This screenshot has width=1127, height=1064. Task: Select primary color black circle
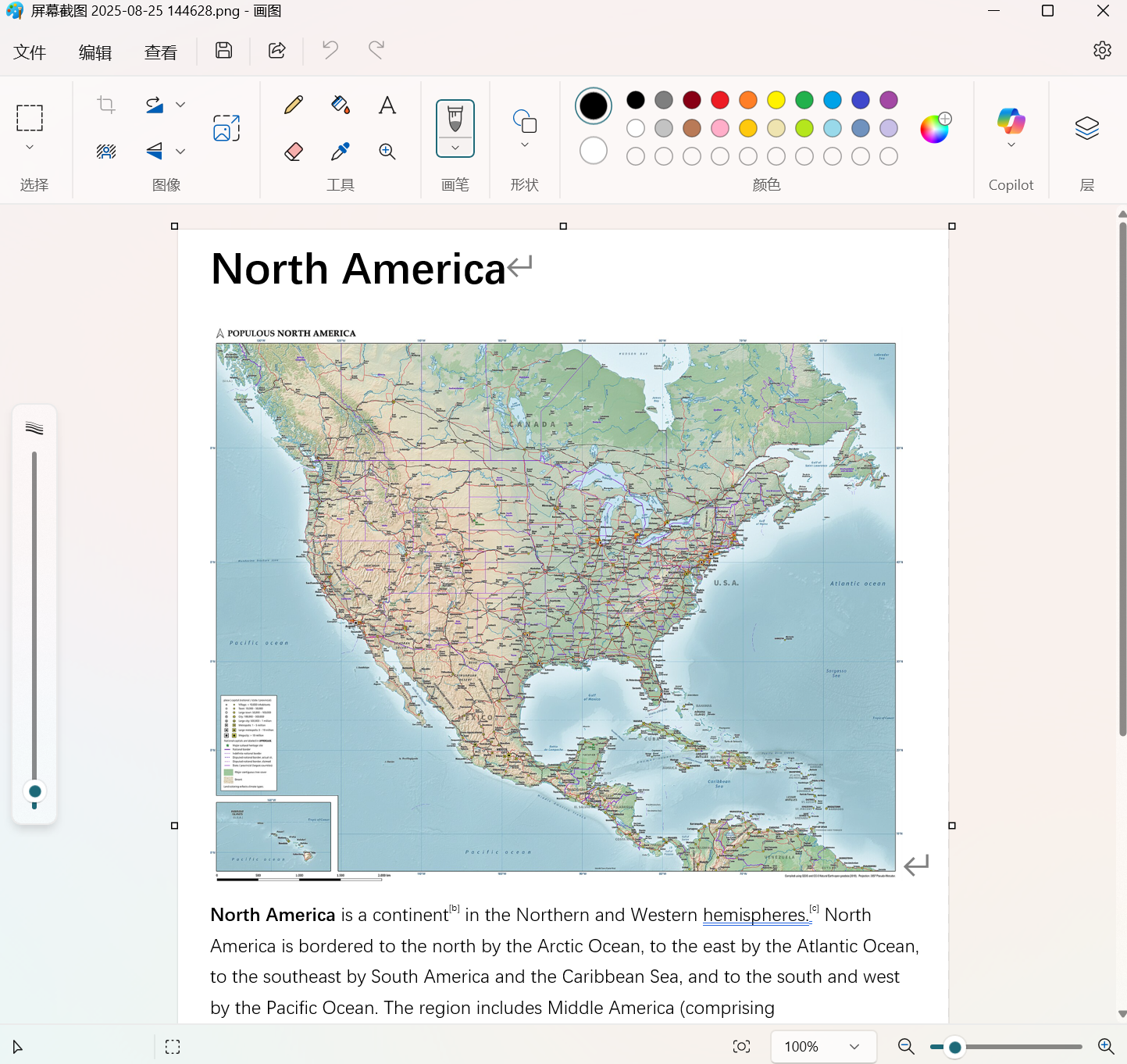pos(594,105)
